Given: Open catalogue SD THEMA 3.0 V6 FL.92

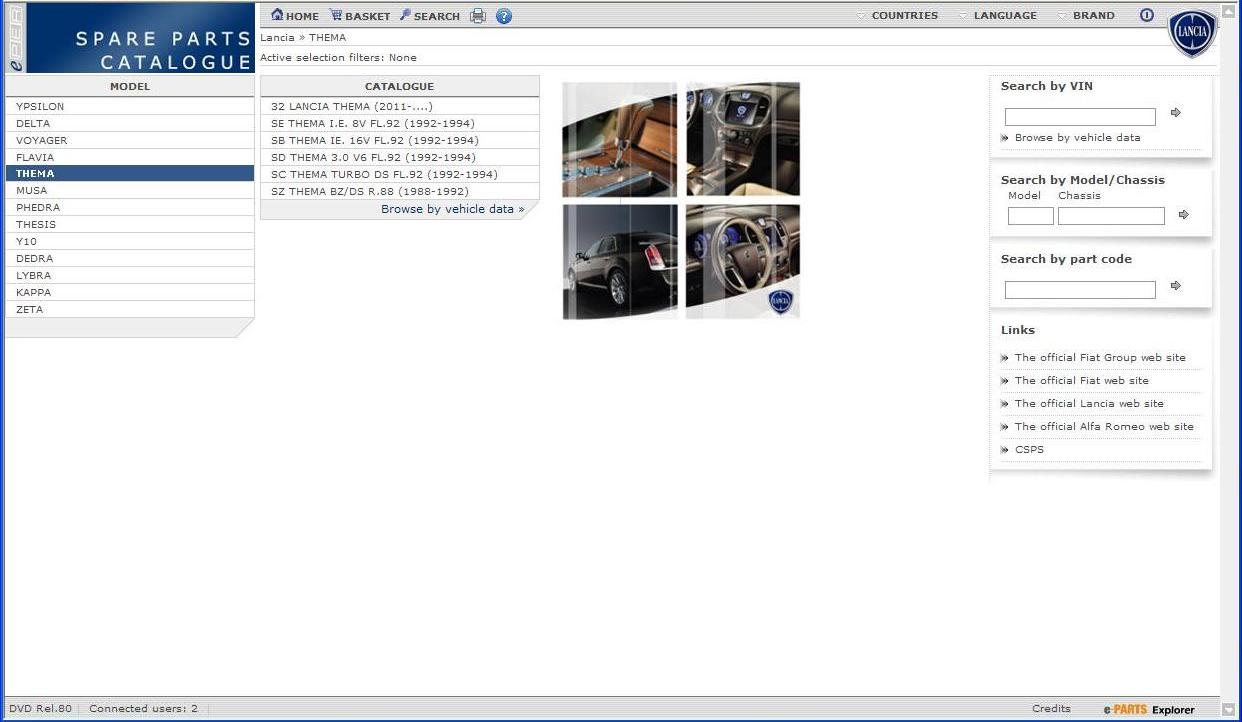Looking at the screenshot, I should click(400, 157).
